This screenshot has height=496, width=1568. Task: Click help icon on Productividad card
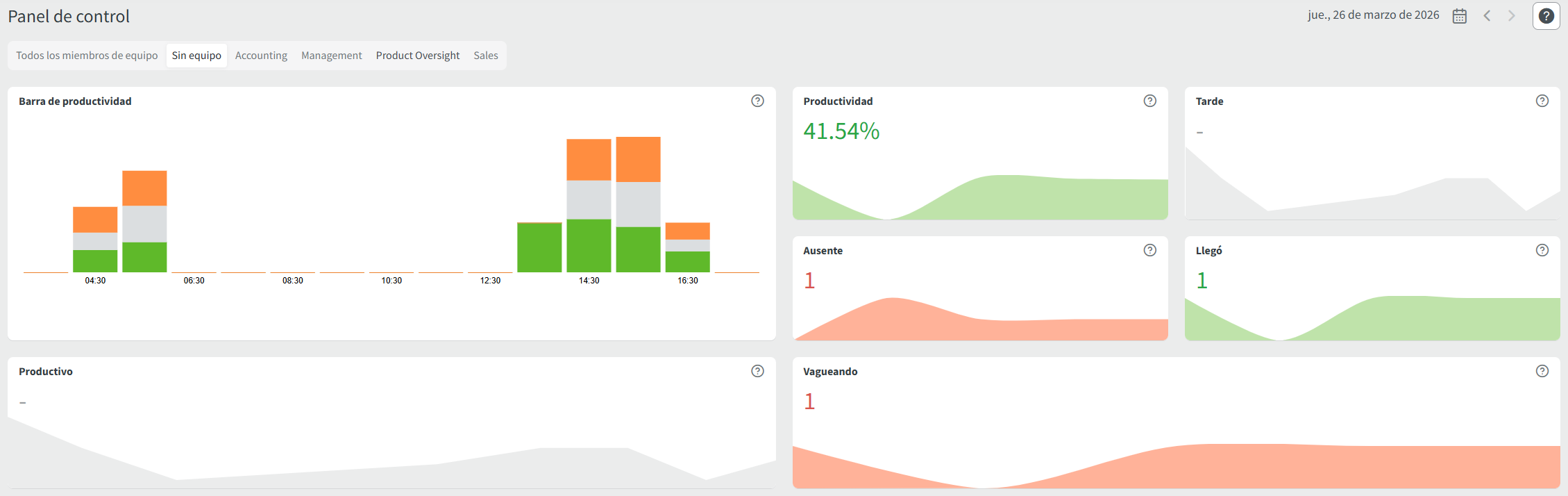[1149, 101]
